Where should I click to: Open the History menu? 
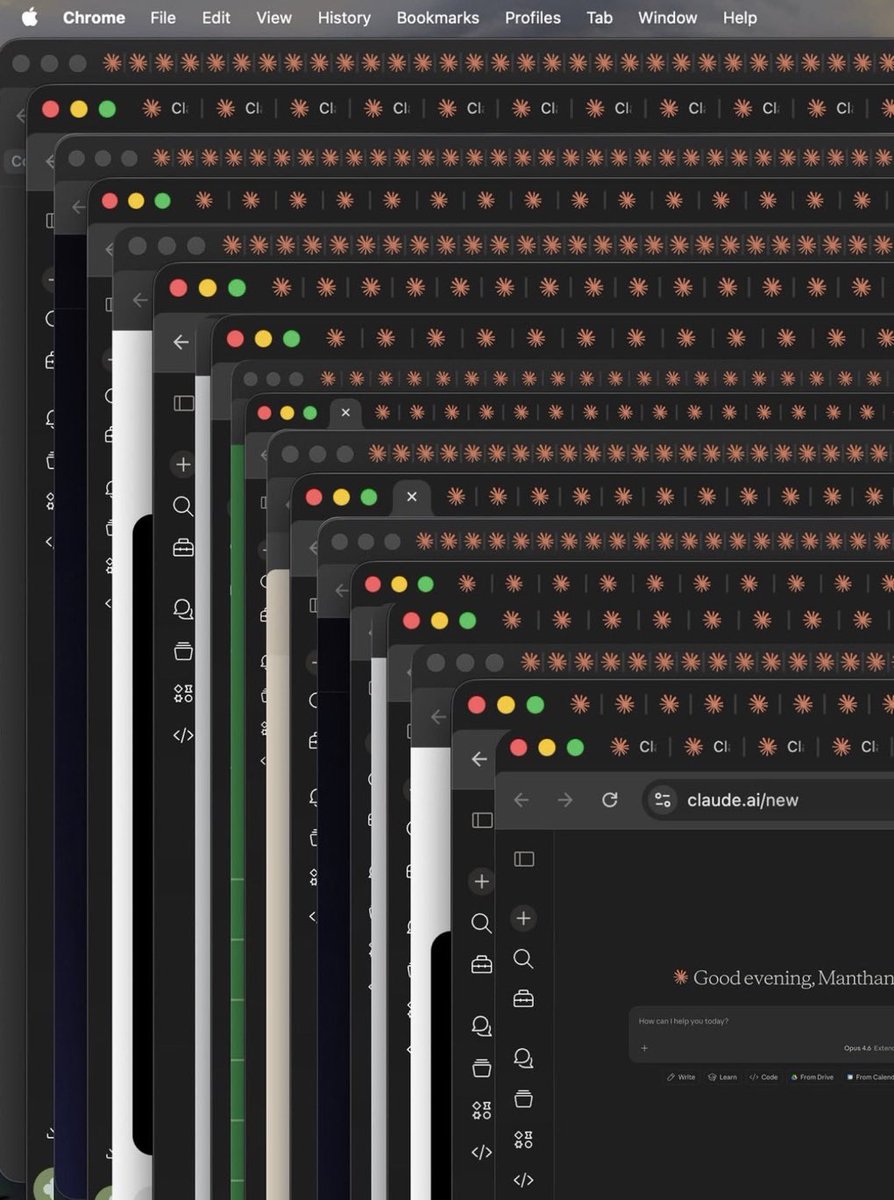coord(344,17)
